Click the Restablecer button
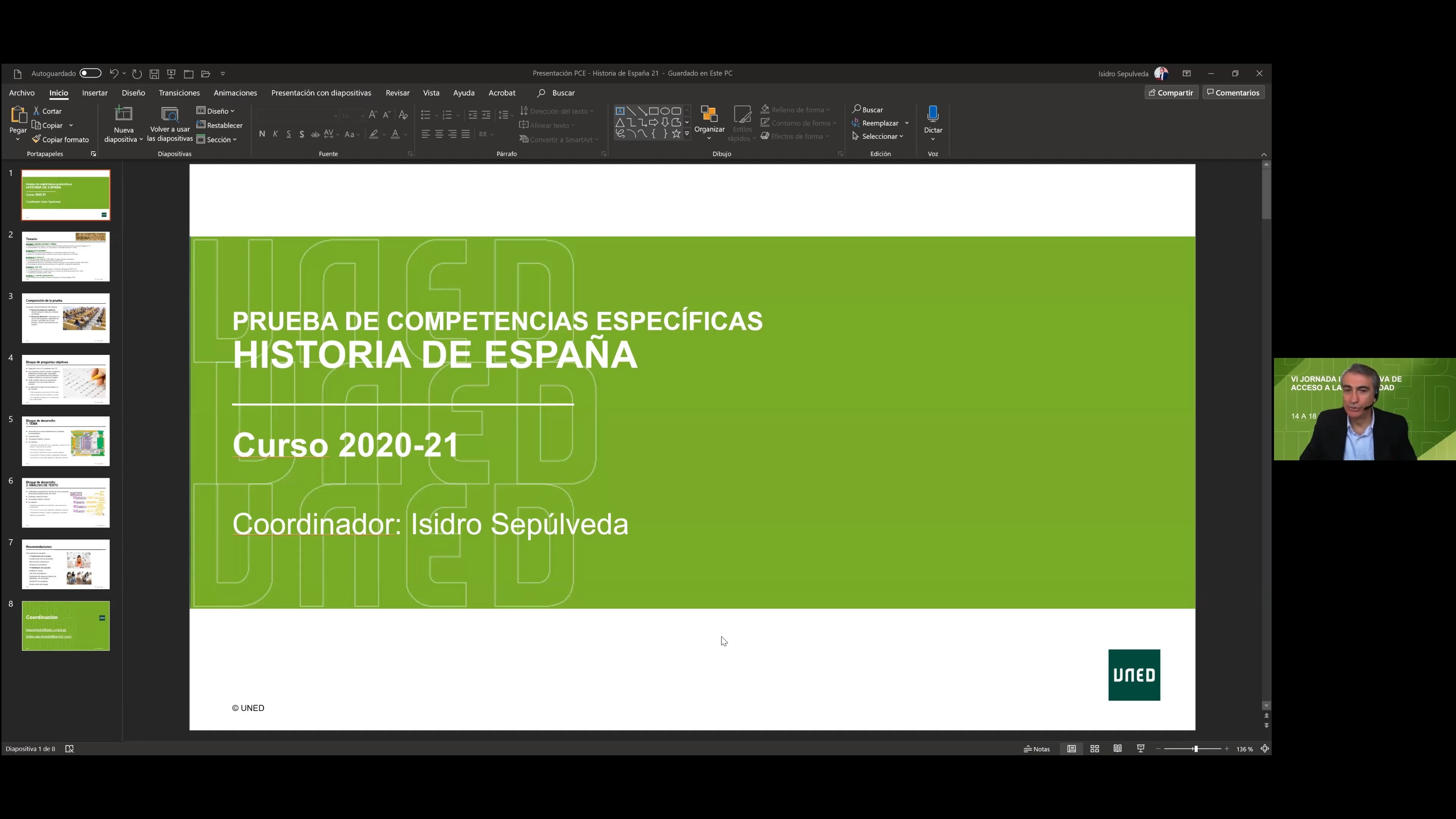 219,126
